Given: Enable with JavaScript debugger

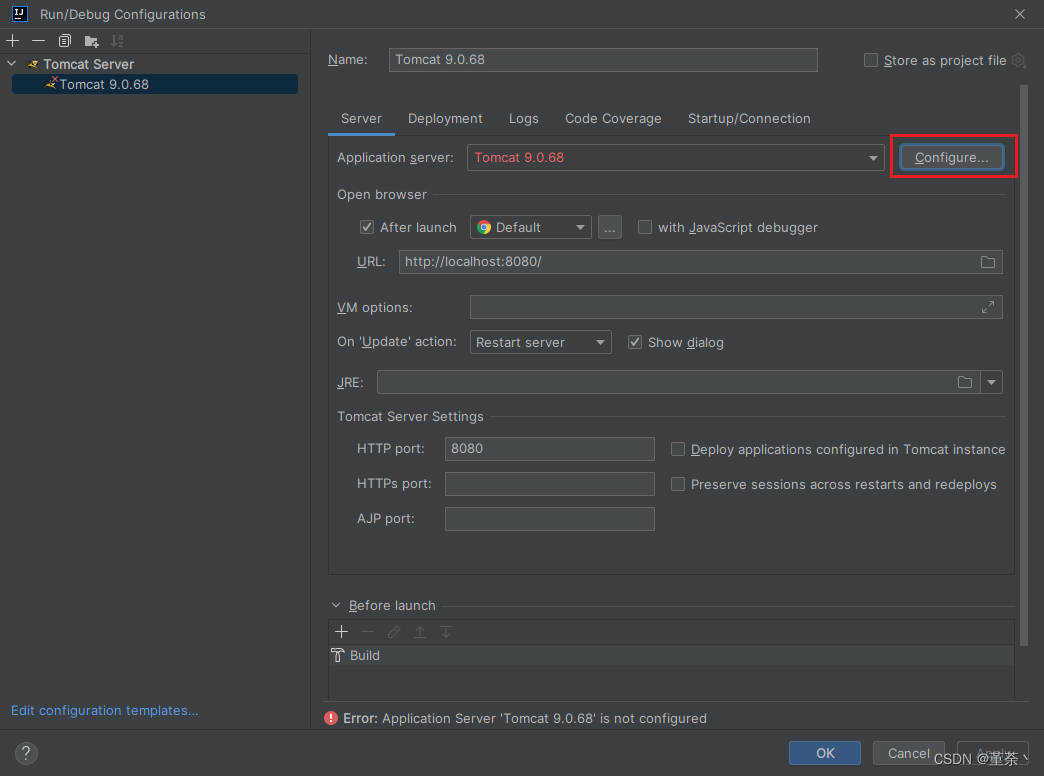Looking at the screenshot, I should (645, 227).
